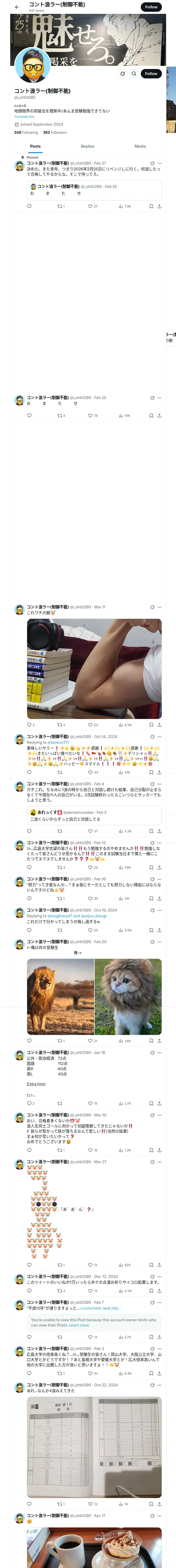Like the pinned post with 27 likes

[x=92, y=206]
